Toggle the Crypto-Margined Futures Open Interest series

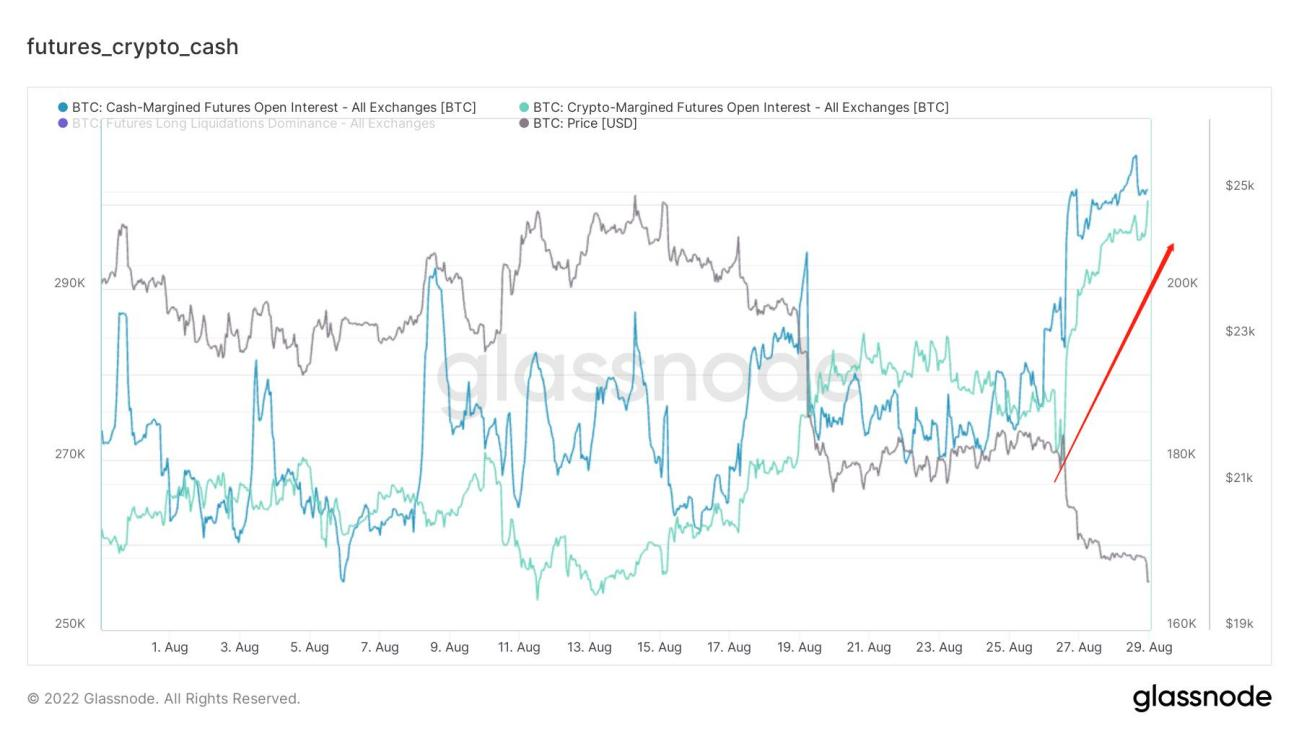coord(740,107)
